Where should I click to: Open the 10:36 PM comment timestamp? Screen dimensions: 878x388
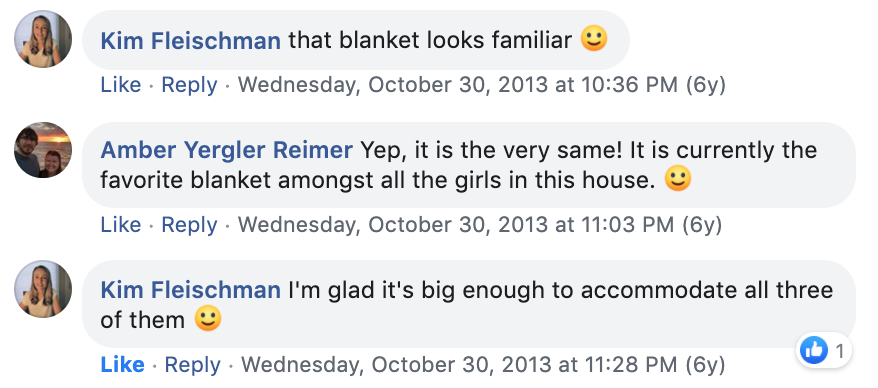point(482,85)
